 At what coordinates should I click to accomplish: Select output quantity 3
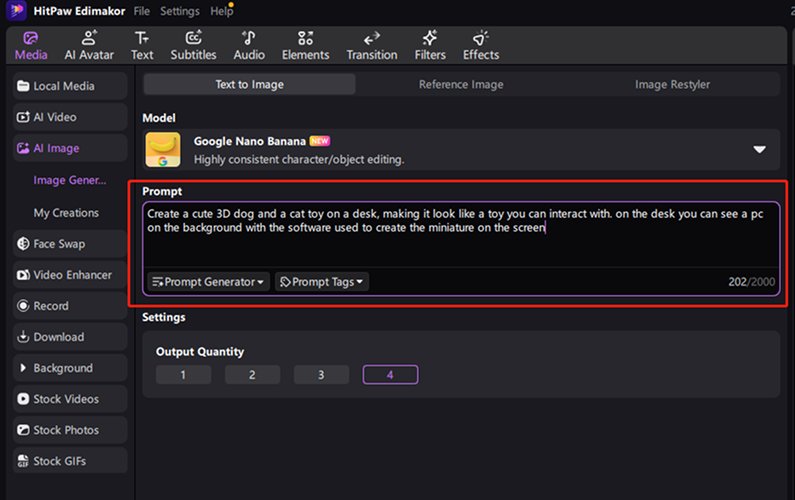[321, 375]
